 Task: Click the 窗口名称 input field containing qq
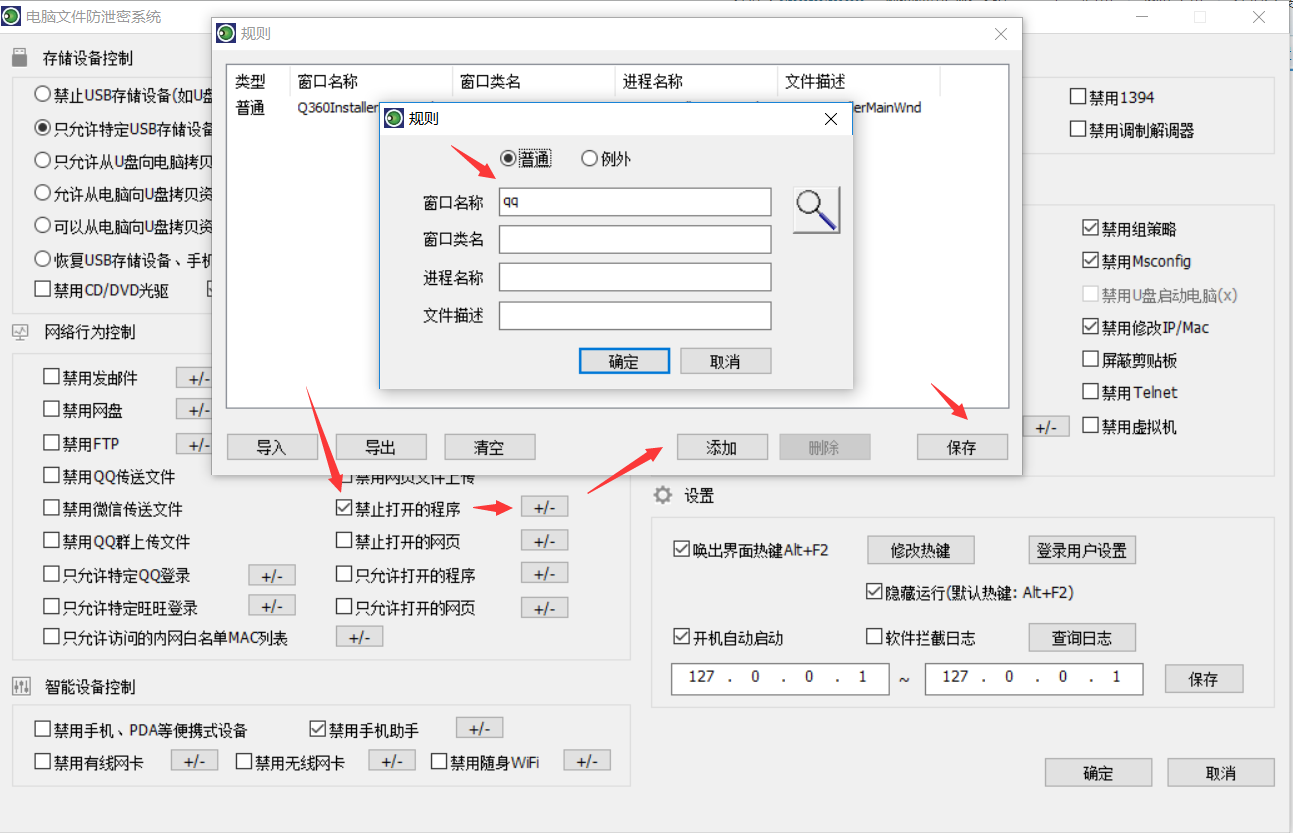[634, 202]
